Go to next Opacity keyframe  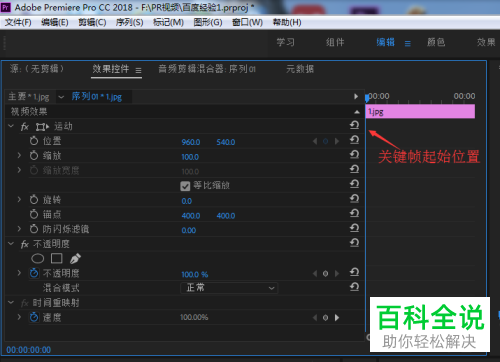point(337,274)
